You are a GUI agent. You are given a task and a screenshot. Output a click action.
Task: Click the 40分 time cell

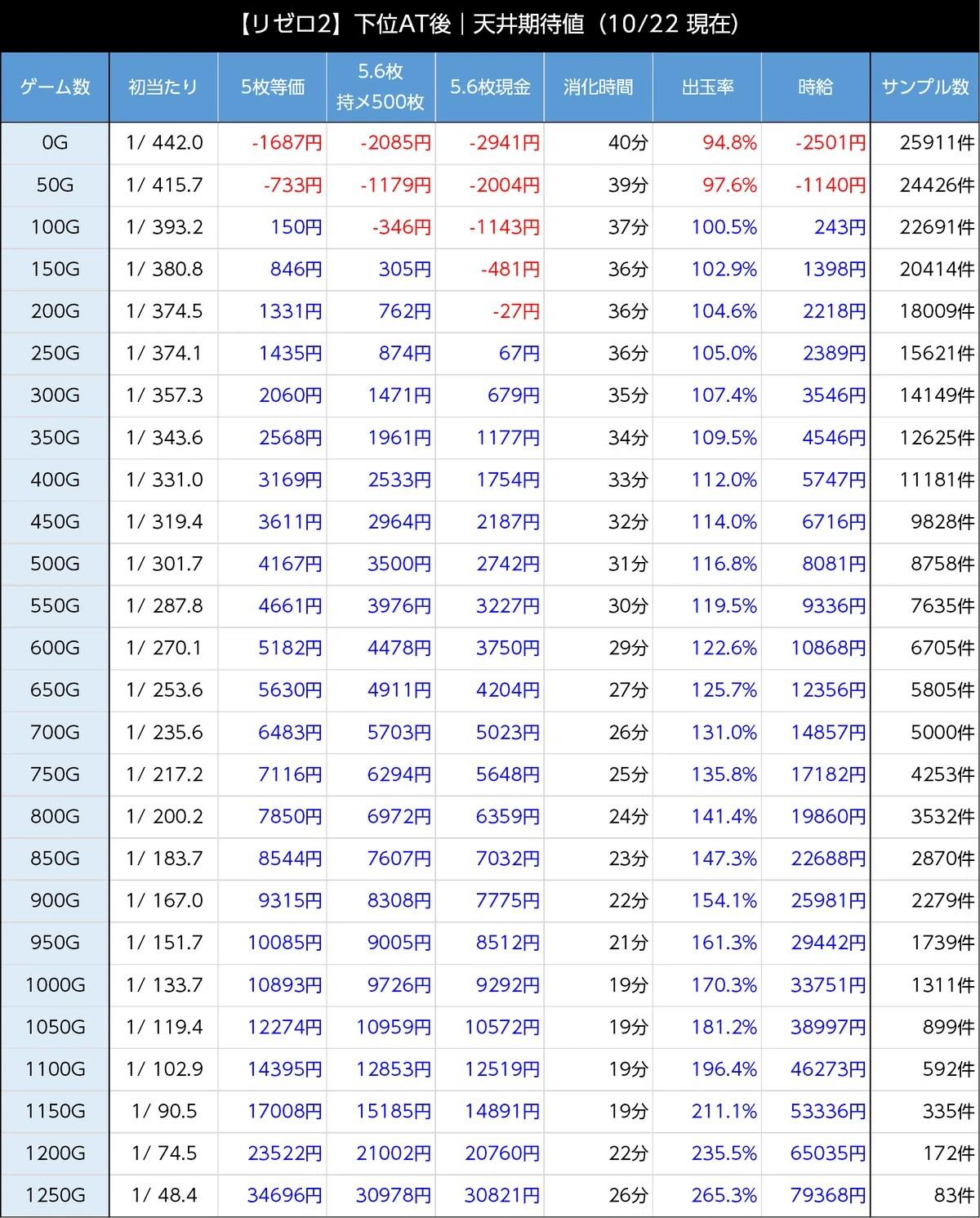[598, 143]
